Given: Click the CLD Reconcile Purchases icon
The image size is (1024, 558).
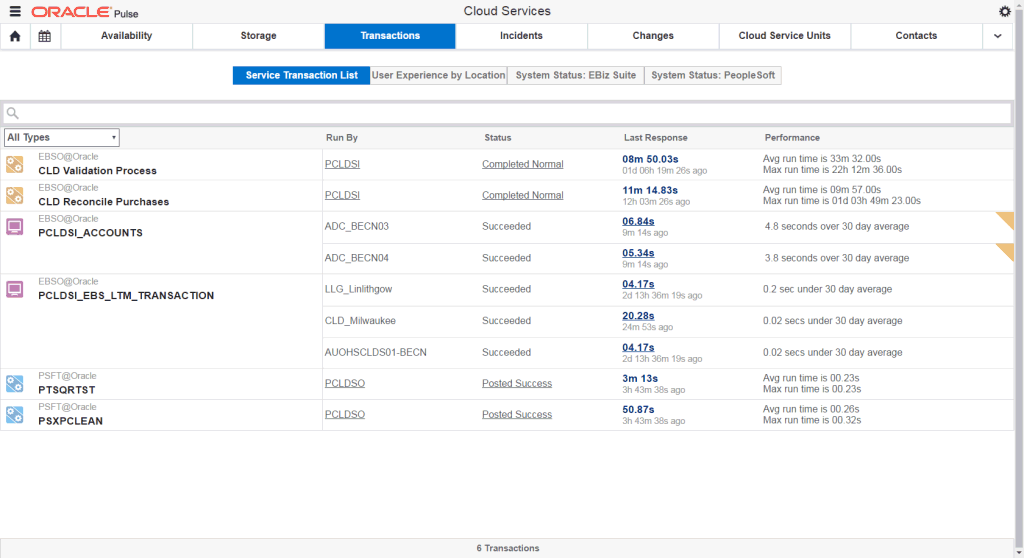Looking at the screenshot, I should pos(14,195).
